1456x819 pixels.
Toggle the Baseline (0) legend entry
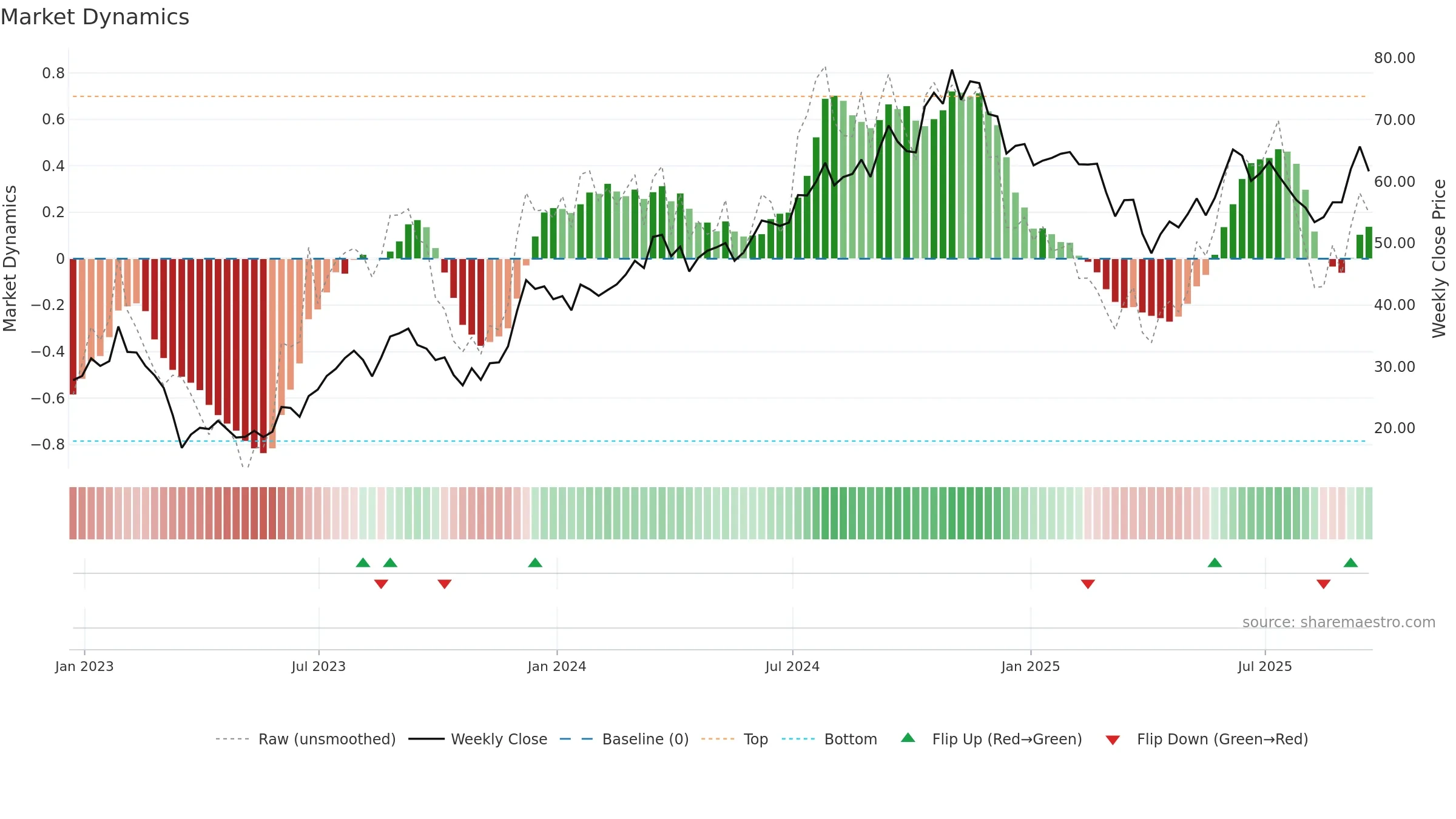click(x=624, y=739)
